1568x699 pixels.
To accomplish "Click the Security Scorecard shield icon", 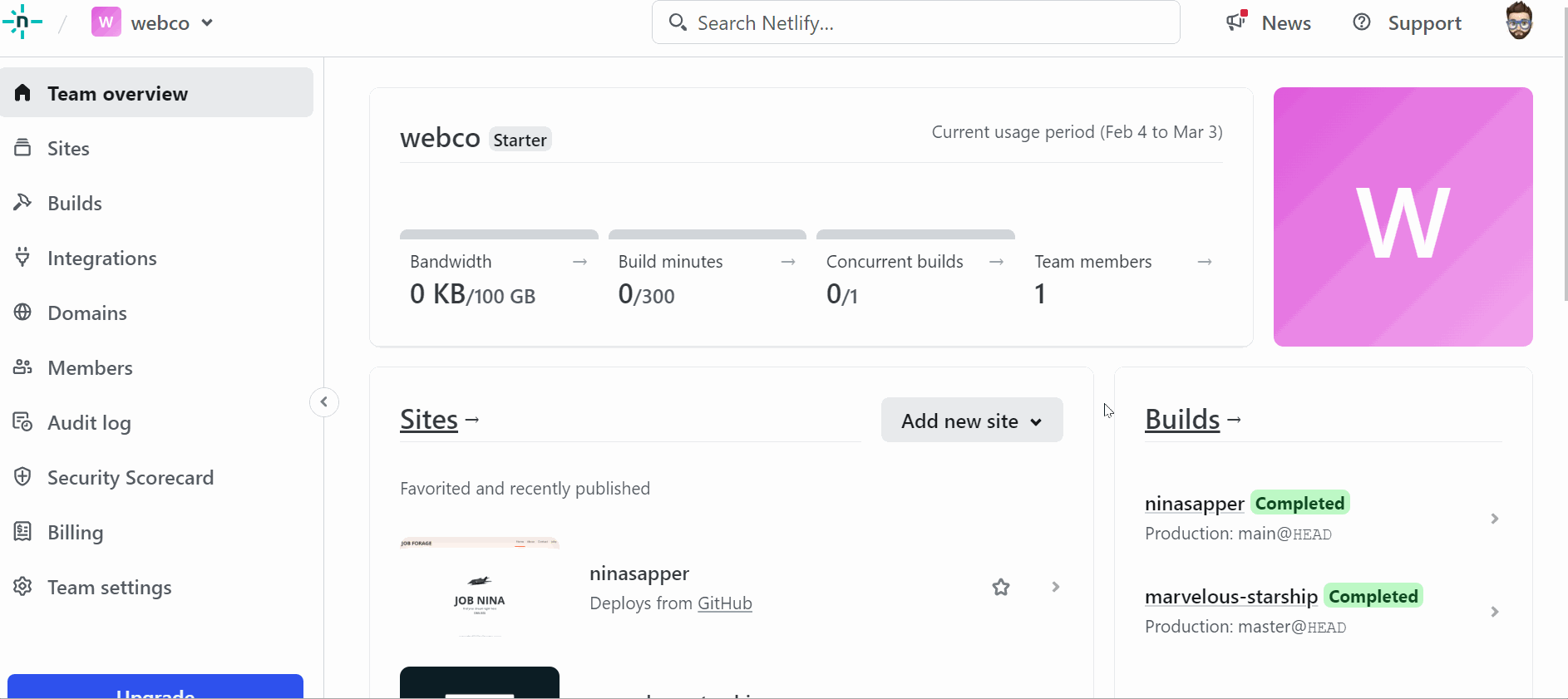I will tap(22, 477).
